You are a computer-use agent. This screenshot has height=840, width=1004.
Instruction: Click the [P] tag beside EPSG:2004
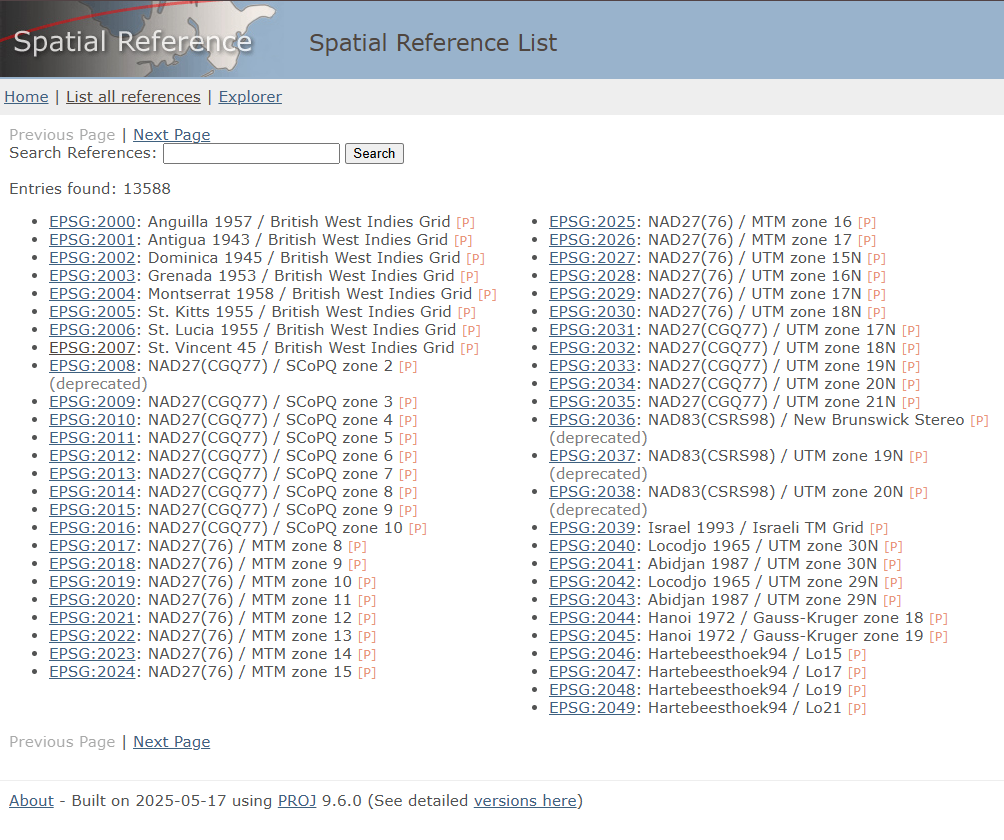coord(487,295)
